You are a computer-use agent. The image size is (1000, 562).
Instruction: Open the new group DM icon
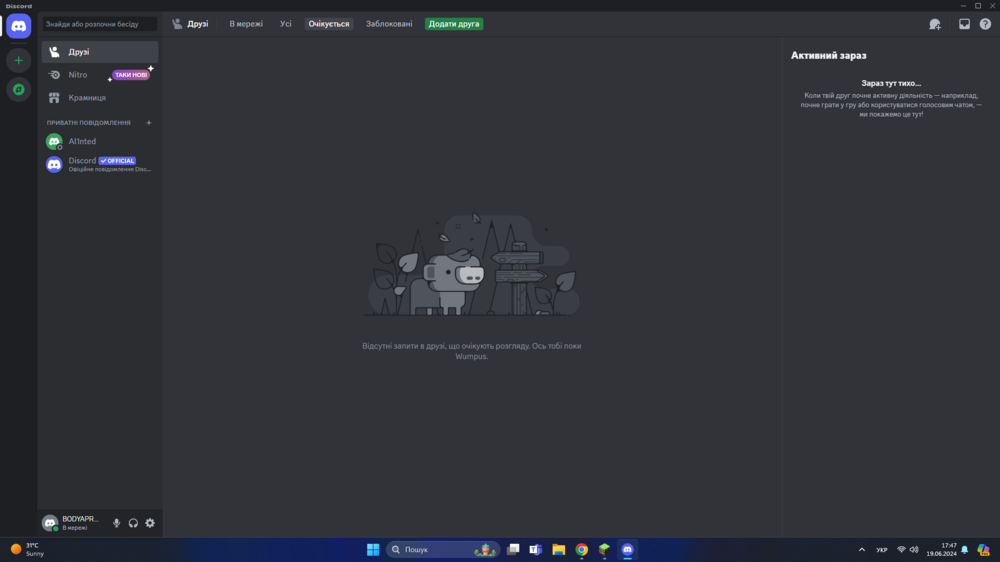(x=935, y=24)
